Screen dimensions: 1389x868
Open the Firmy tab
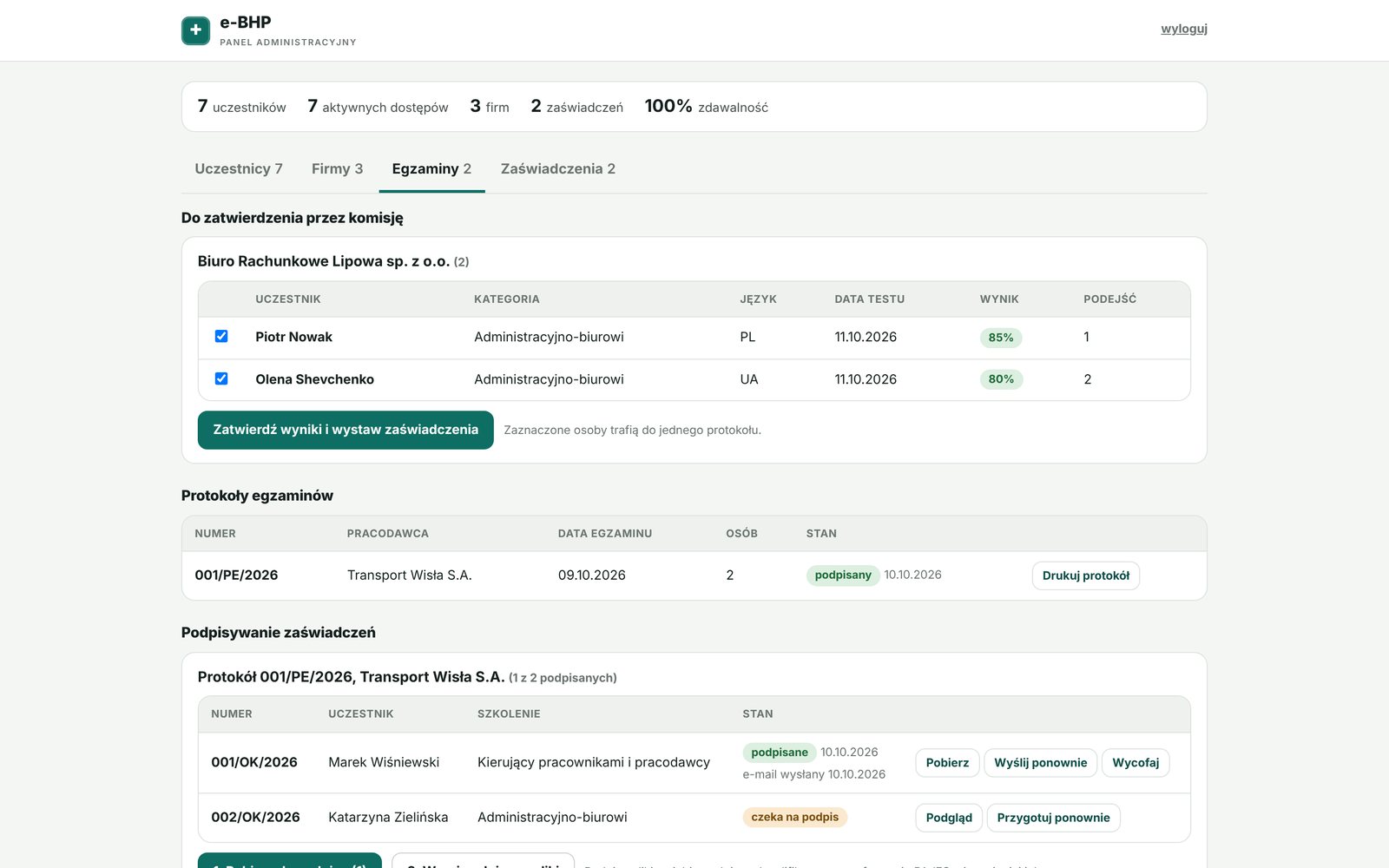[337, 168]
